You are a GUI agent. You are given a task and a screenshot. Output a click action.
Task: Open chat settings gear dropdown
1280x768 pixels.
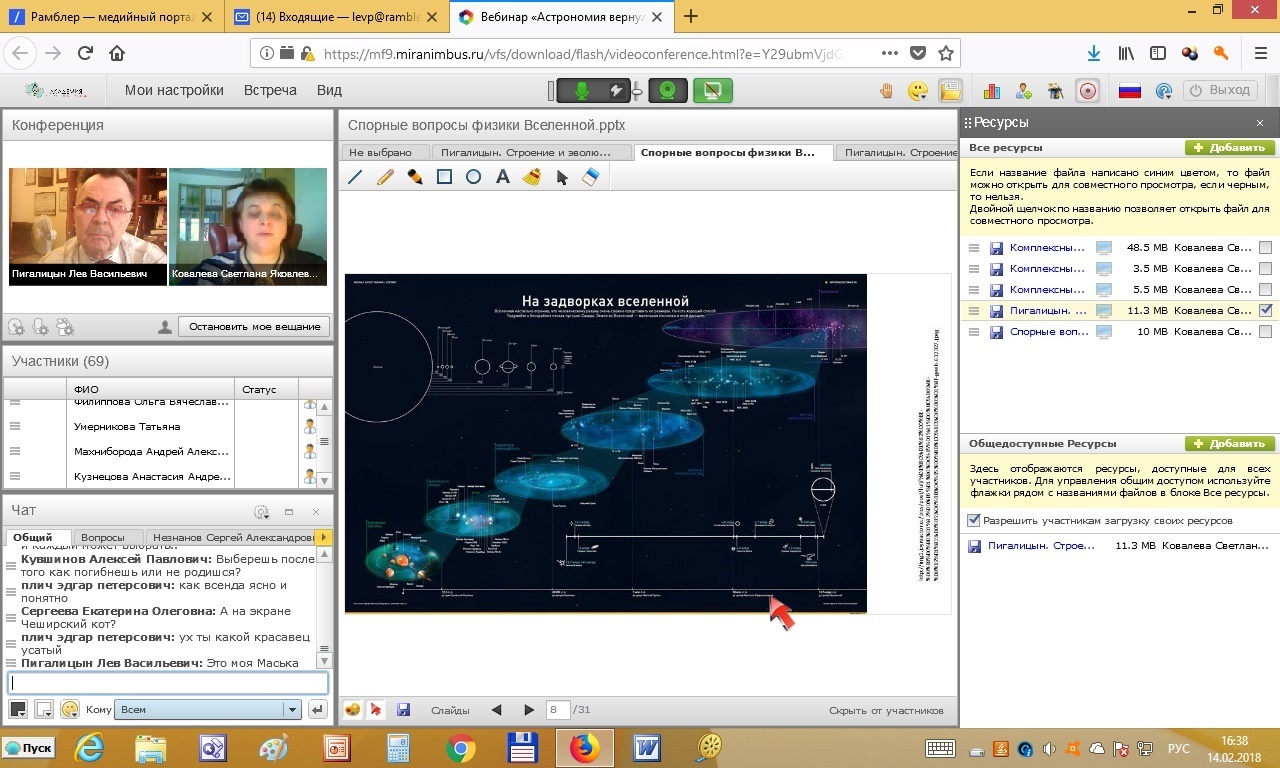coord(262,511)
